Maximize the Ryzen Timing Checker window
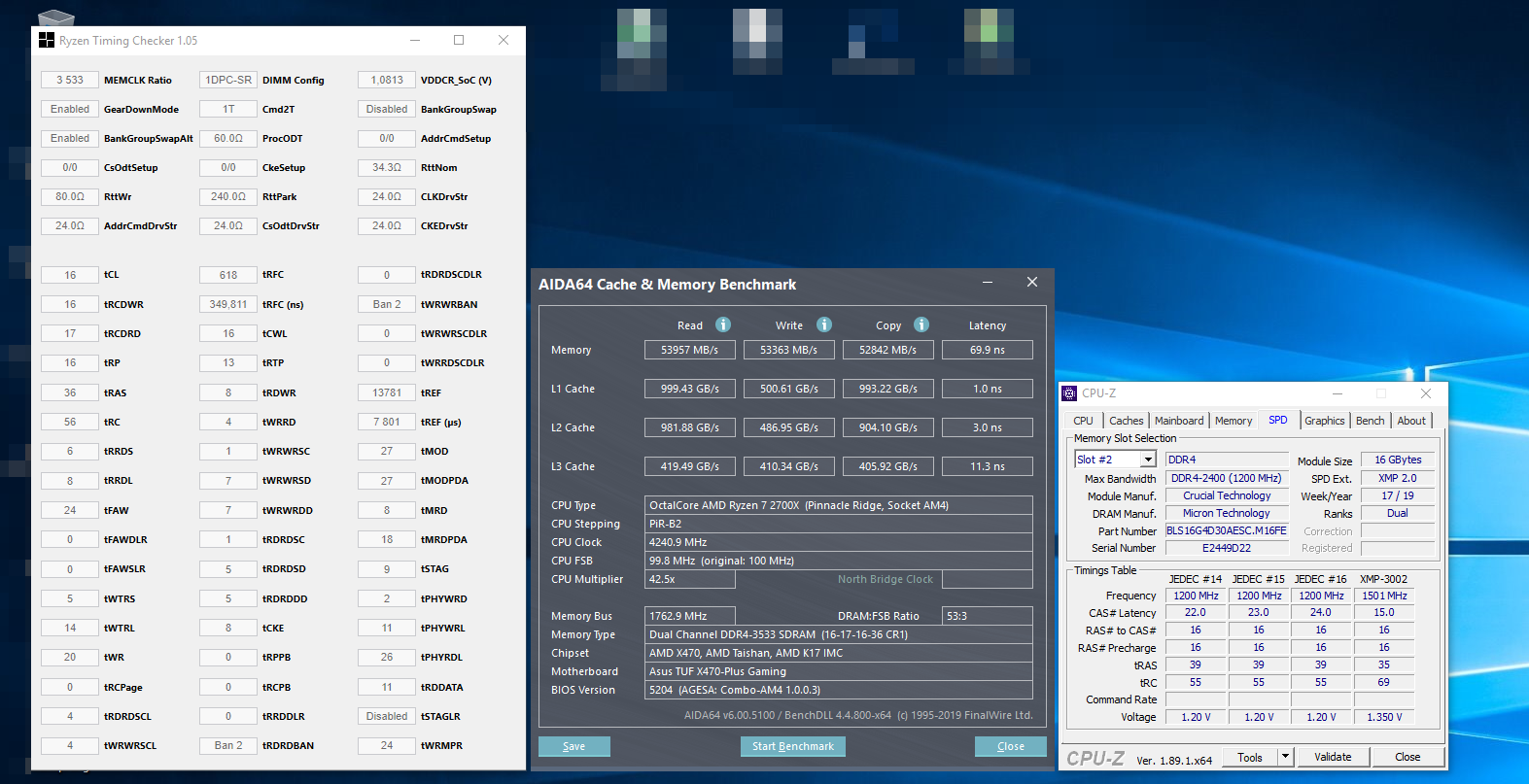 (x=459, y=40)
